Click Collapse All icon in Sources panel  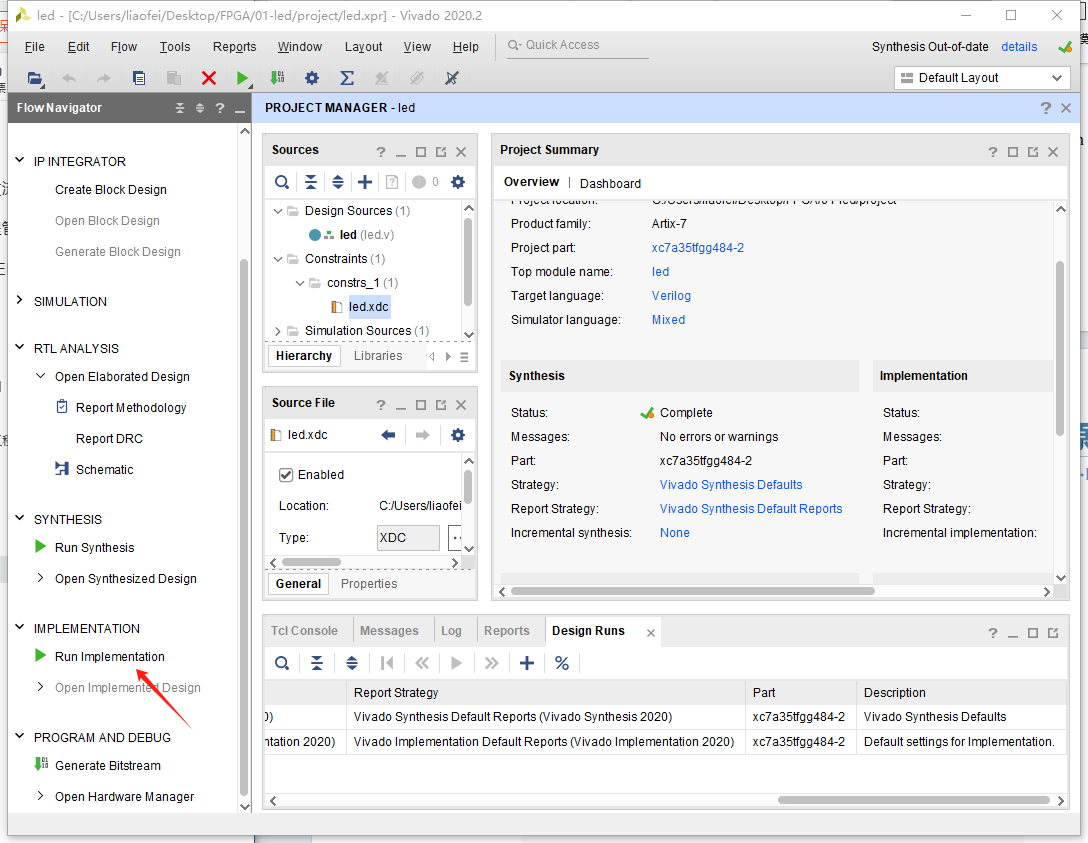click(x=311, y=182)
